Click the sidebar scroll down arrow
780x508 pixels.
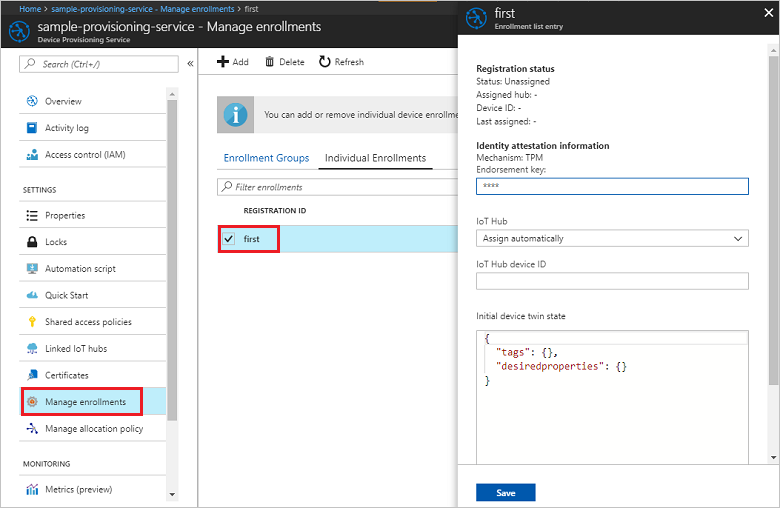pyautogui.click(x=172, y=495)
